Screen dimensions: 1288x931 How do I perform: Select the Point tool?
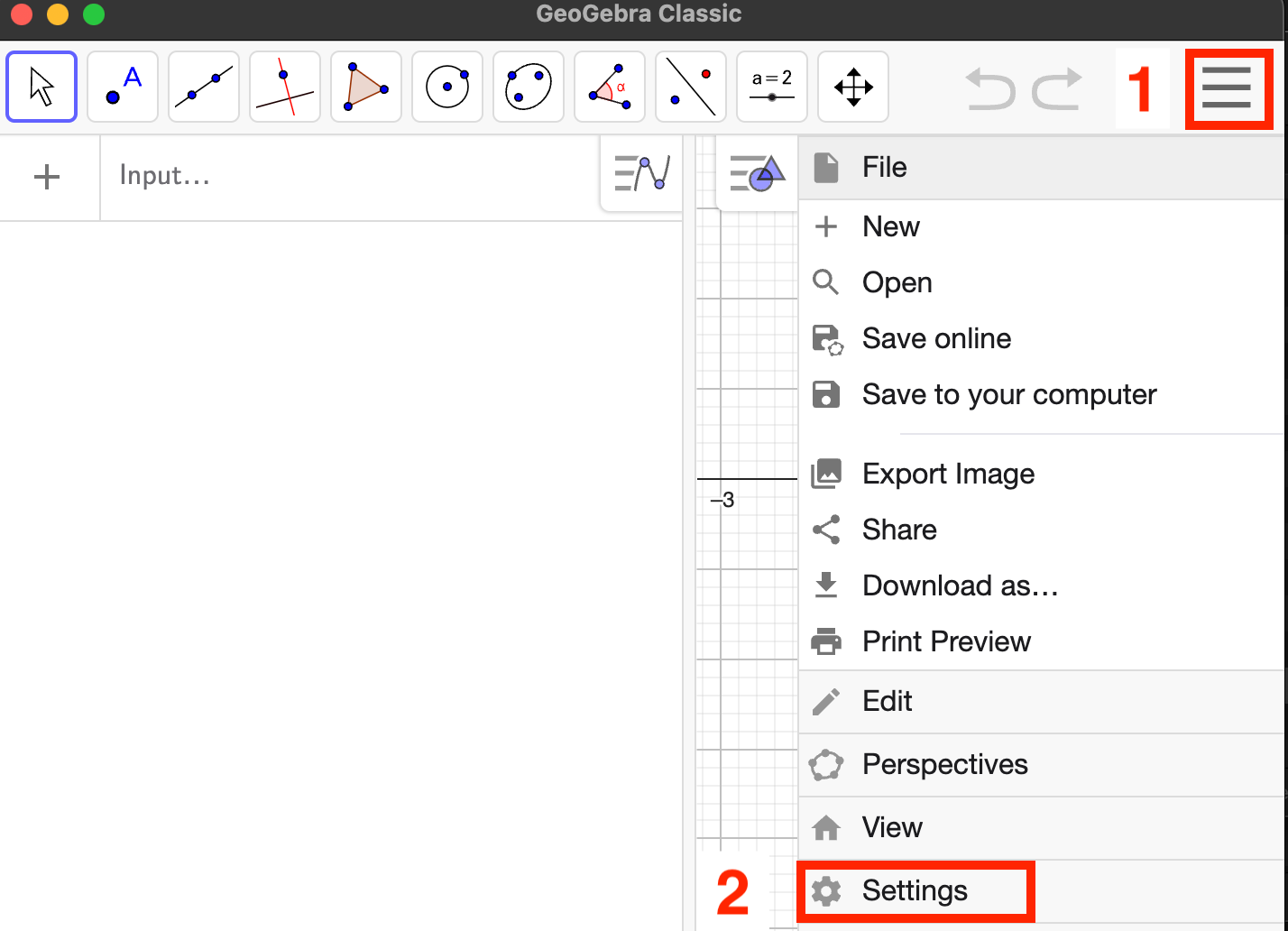123,87
